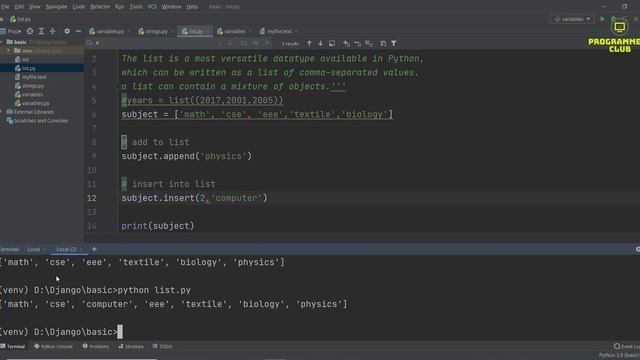The height and width of the screenshot is (360, 640).
Task: Open variables.py in the project tree
Action: click(32, 103)
